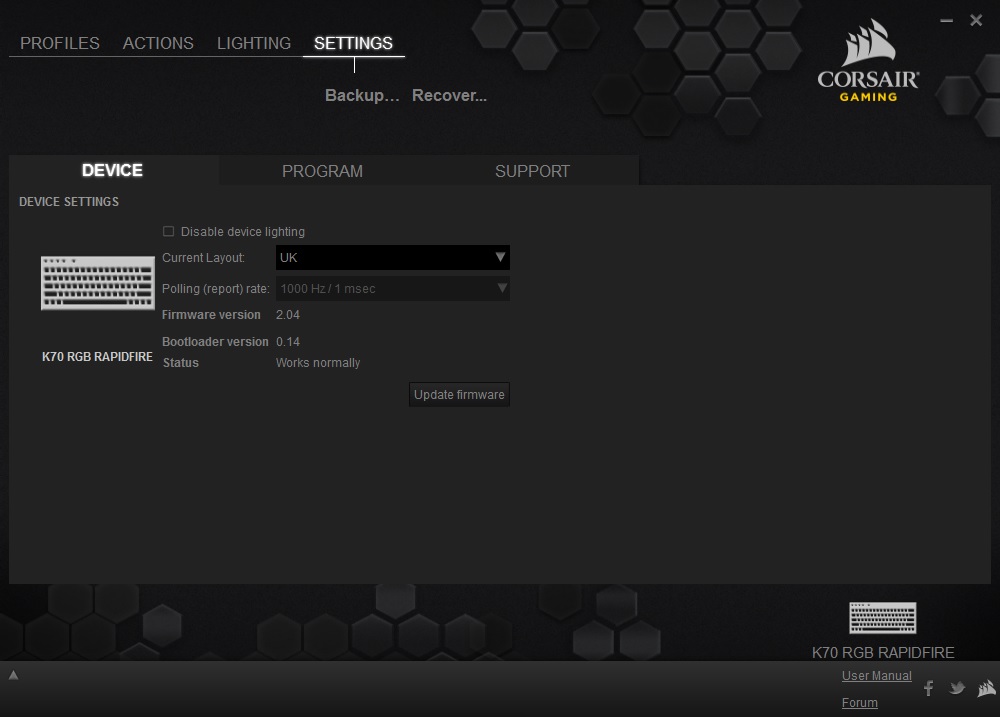This screenshot has height=717, width=1000.
Task: Click the K70 RGB RAPIDFIRE text at bottom right
Action: (883, 653)
